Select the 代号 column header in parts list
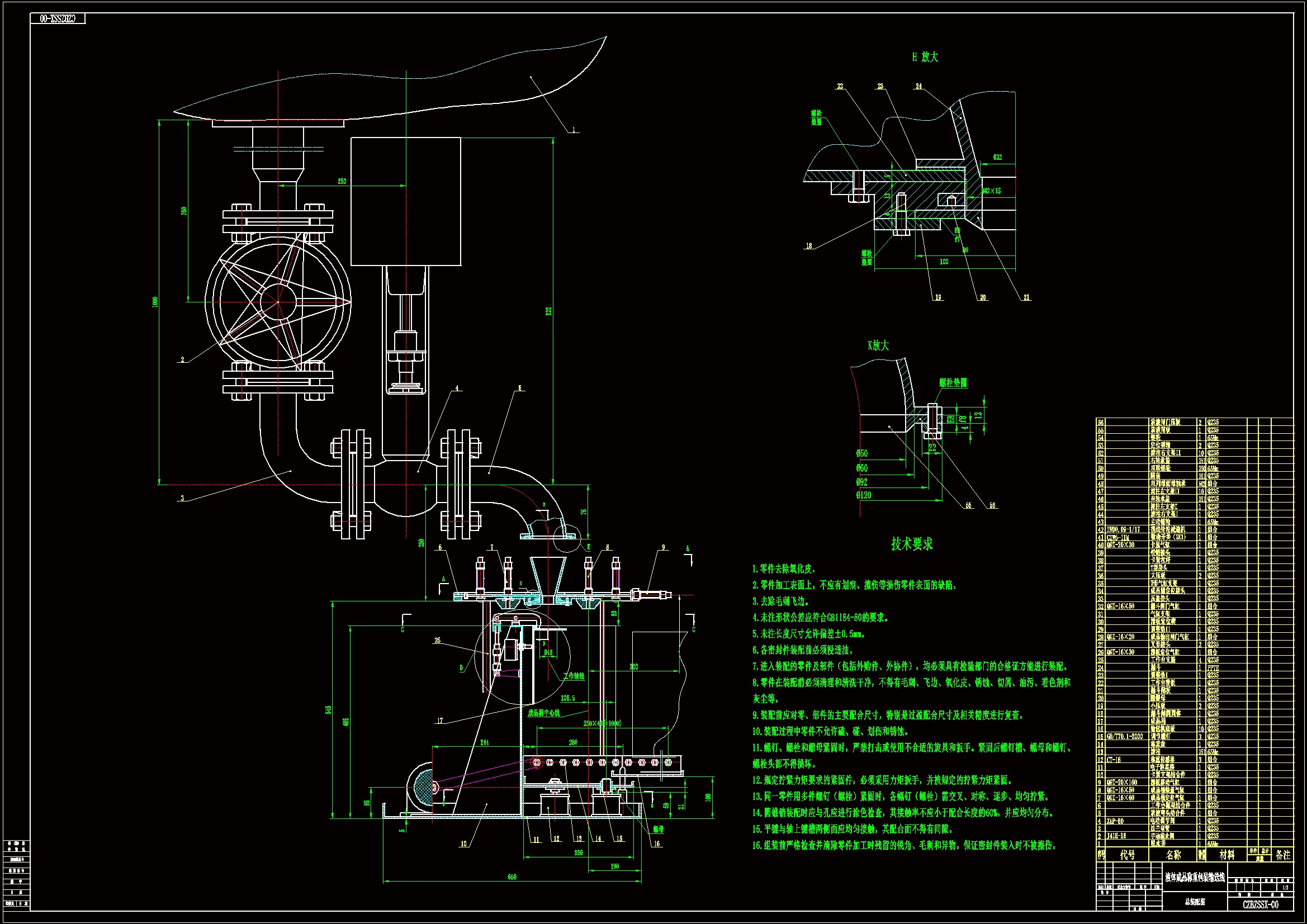1307x924 pixels. coord(1127,855)
